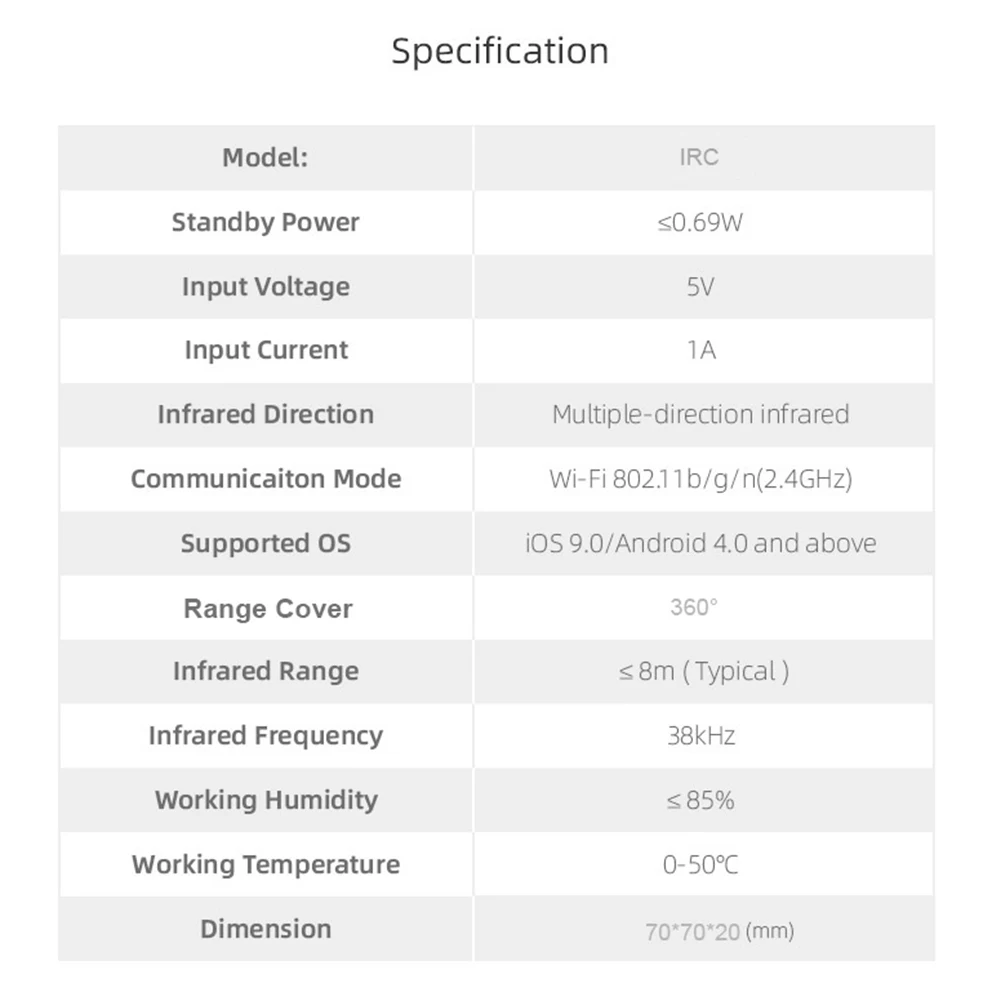This screenshot has width=1001, height=1001.
Task: Click the iOS 9.0/Android 4.0 text
Action: [x=700, y=544]
